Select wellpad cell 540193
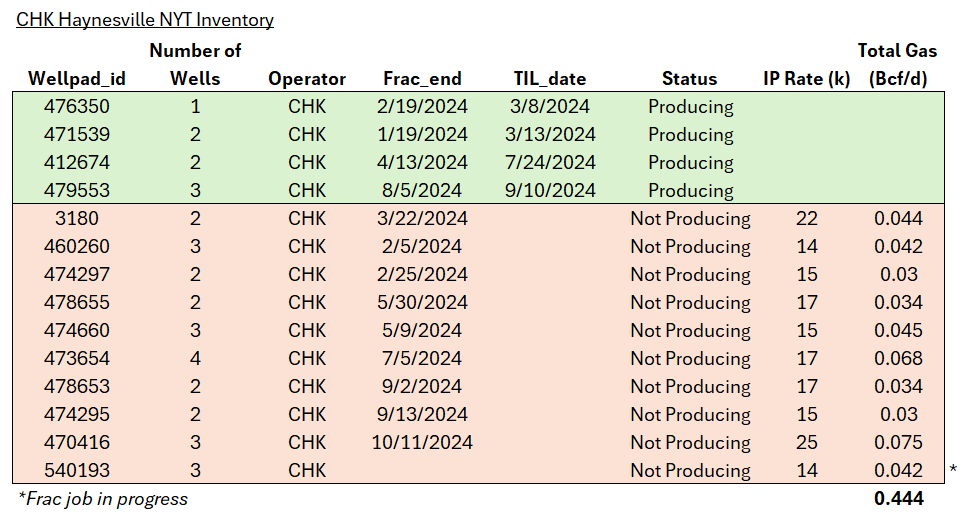 coord(77,471)
